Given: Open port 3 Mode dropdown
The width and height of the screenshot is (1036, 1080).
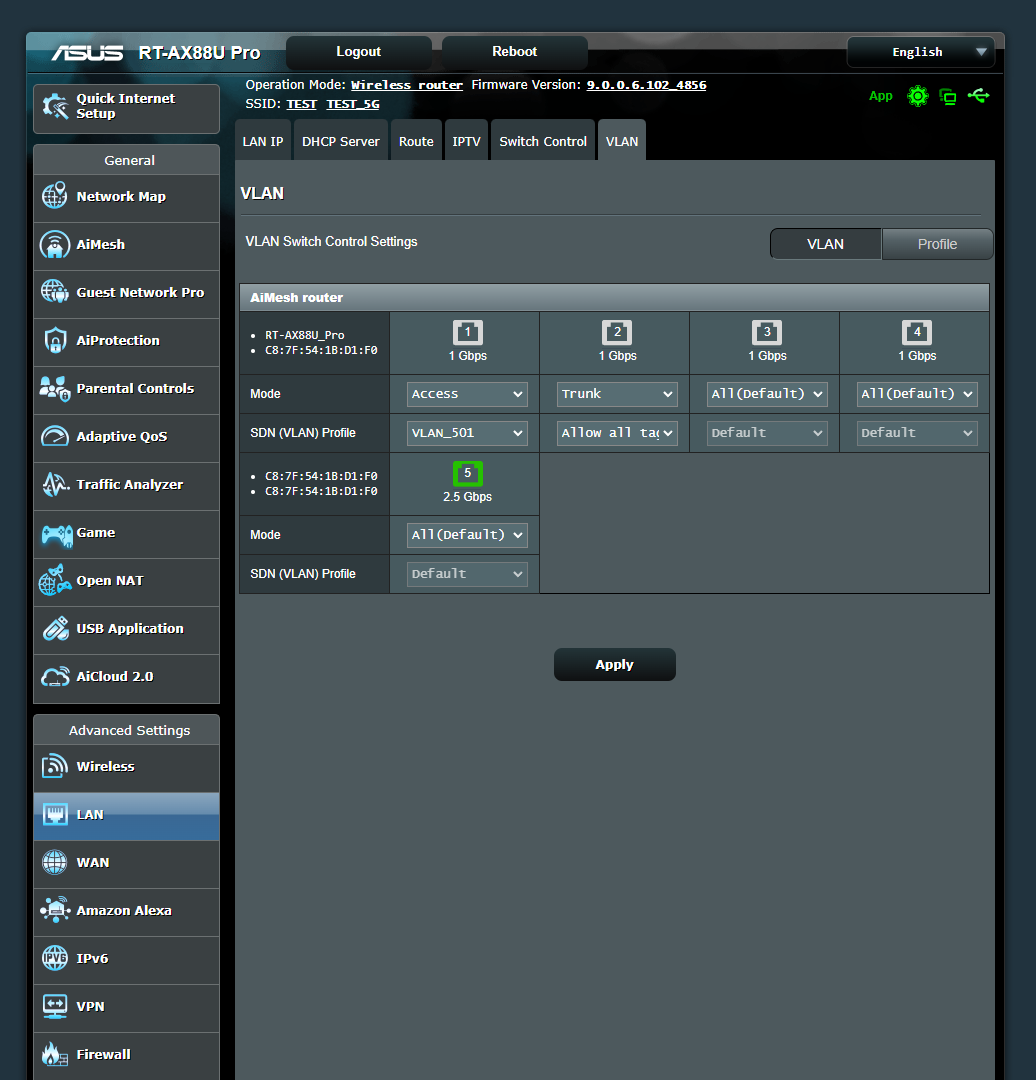Looking at the screenshot, I should [x=767, y=394].
